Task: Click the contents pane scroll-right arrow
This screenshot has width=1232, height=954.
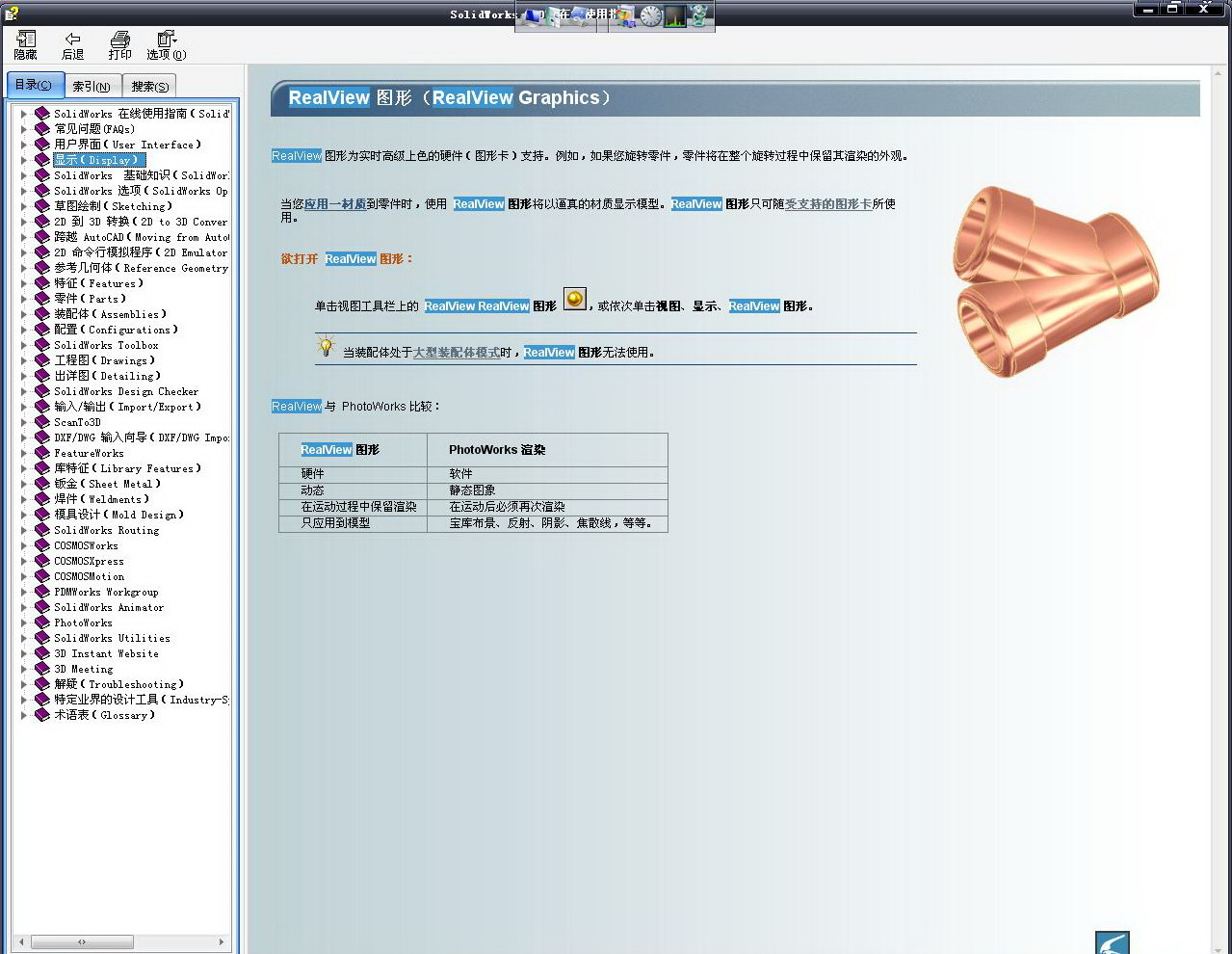Action: point(222,941)
